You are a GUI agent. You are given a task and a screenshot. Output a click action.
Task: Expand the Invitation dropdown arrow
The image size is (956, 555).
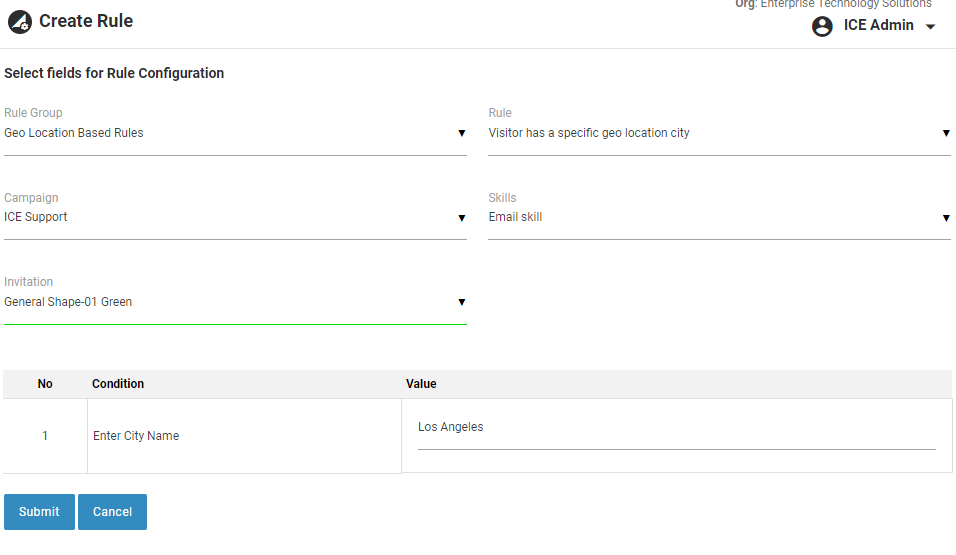click(461, 302)
